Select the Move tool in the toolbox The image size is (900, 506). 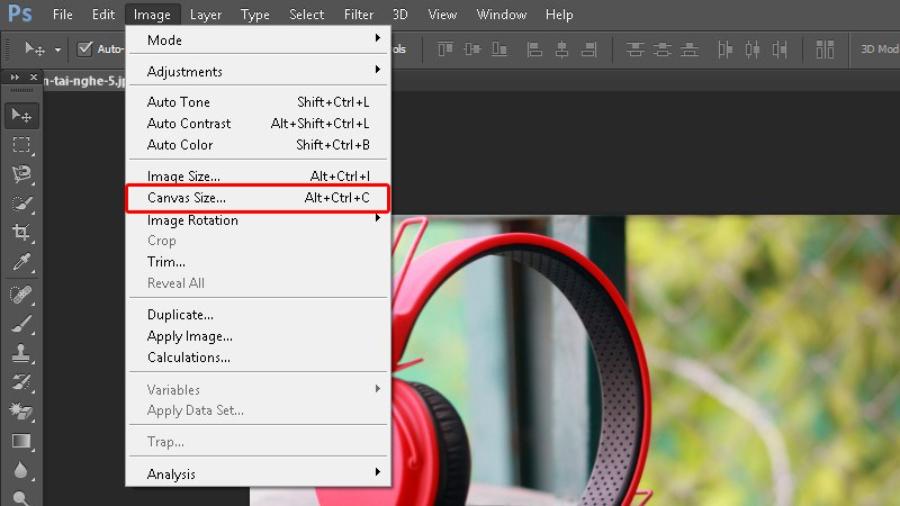pos(21,115)
